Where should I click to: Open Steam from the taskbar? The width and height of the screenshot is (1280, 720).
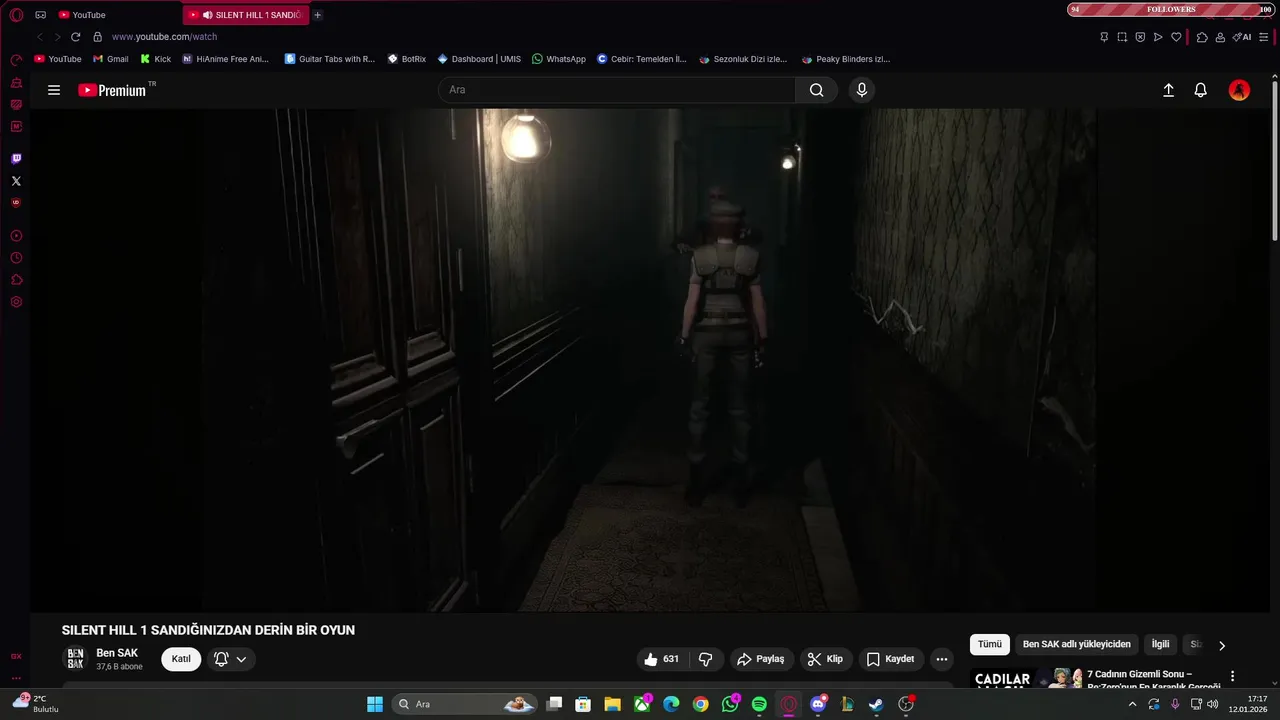tap(876, 704)
